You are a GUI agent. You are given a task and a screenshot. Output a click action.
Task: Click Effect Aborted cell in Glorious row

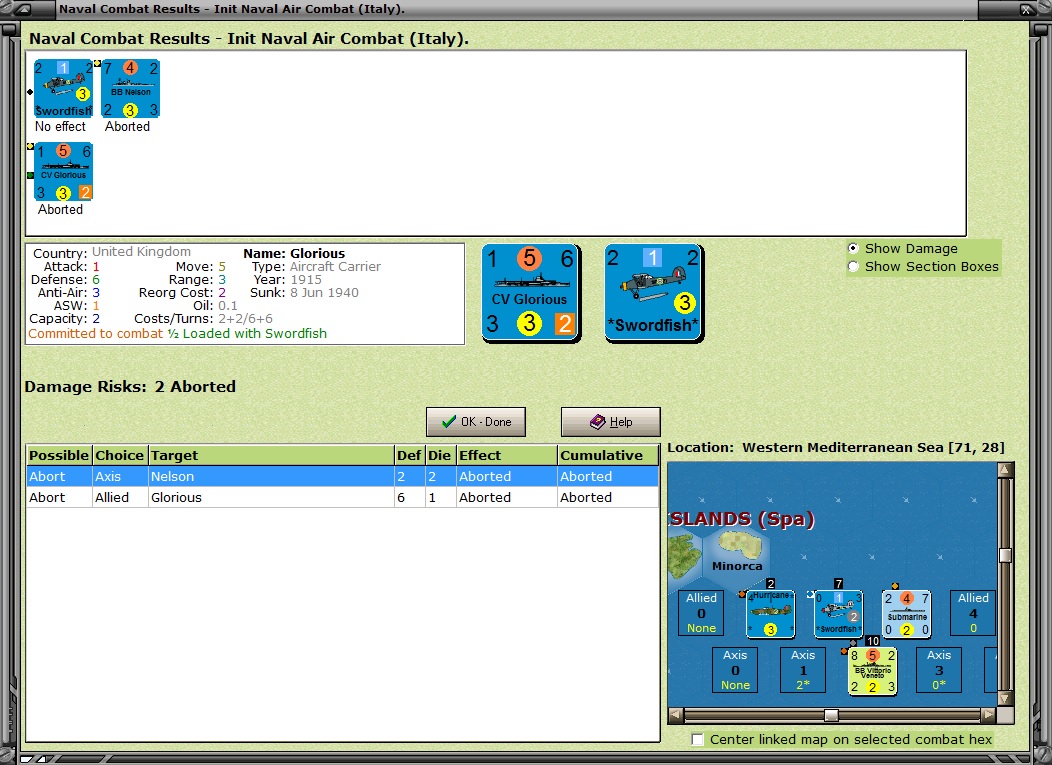pyautogui.click(x=507, y=497)
